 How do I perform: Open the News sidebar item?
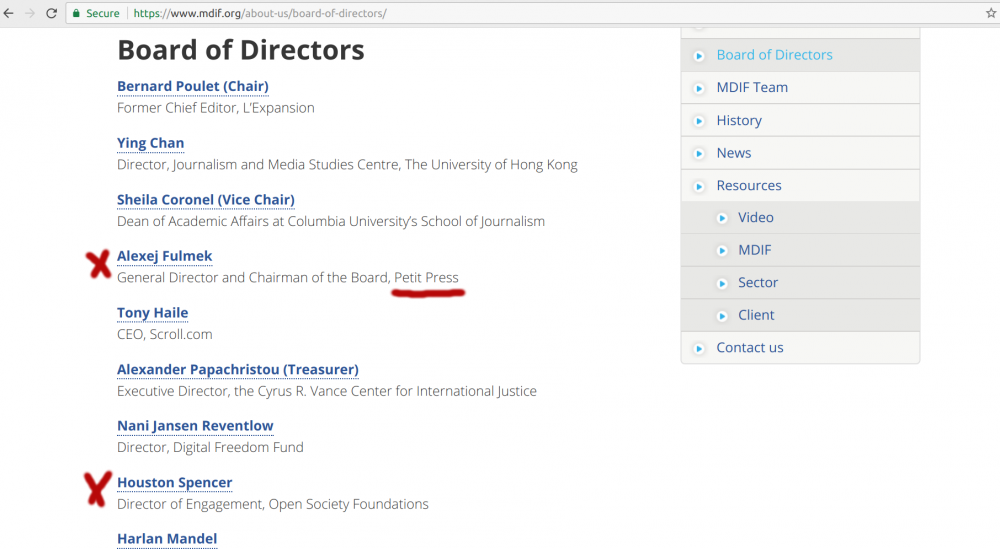pos(733,153)
